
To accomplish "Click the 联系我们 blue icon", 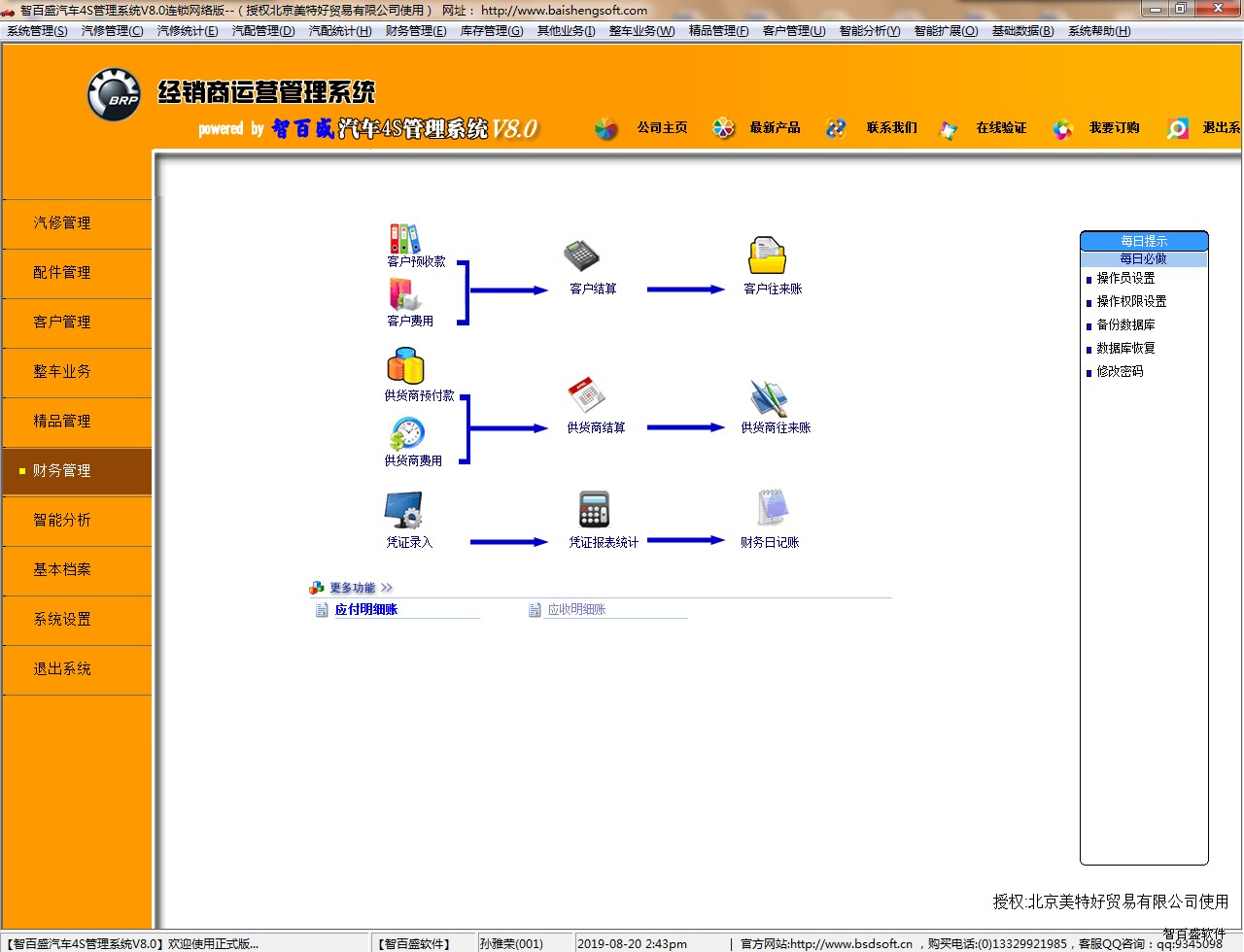I will tap(836, 128).
